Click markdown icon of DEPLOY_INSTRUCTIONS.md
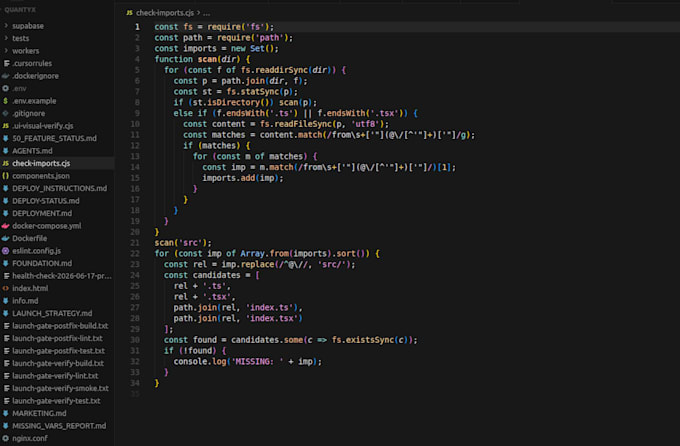 coord(6,188)
